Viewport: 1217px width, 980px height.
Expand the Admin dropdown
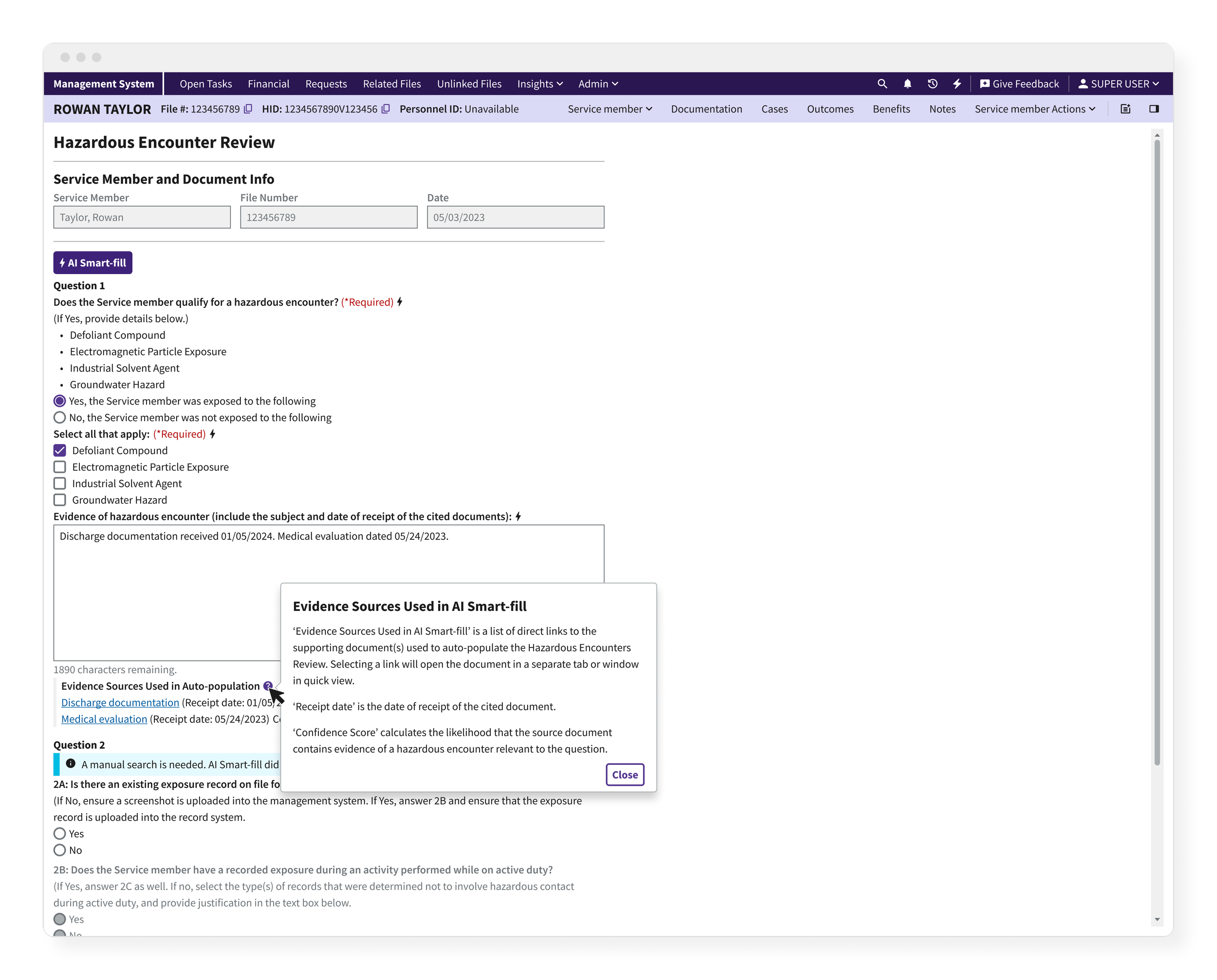[x=598, y=84]
